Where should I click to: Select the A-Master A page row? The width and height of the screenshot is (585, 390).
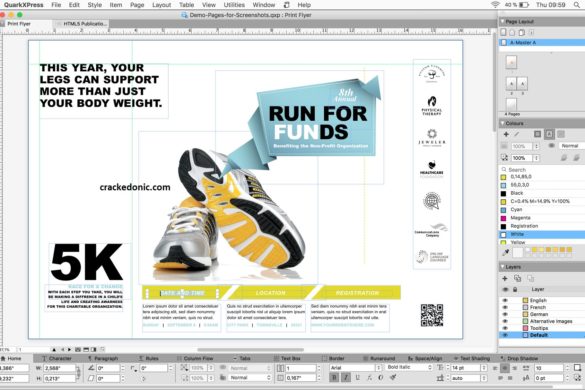[542, 43]
